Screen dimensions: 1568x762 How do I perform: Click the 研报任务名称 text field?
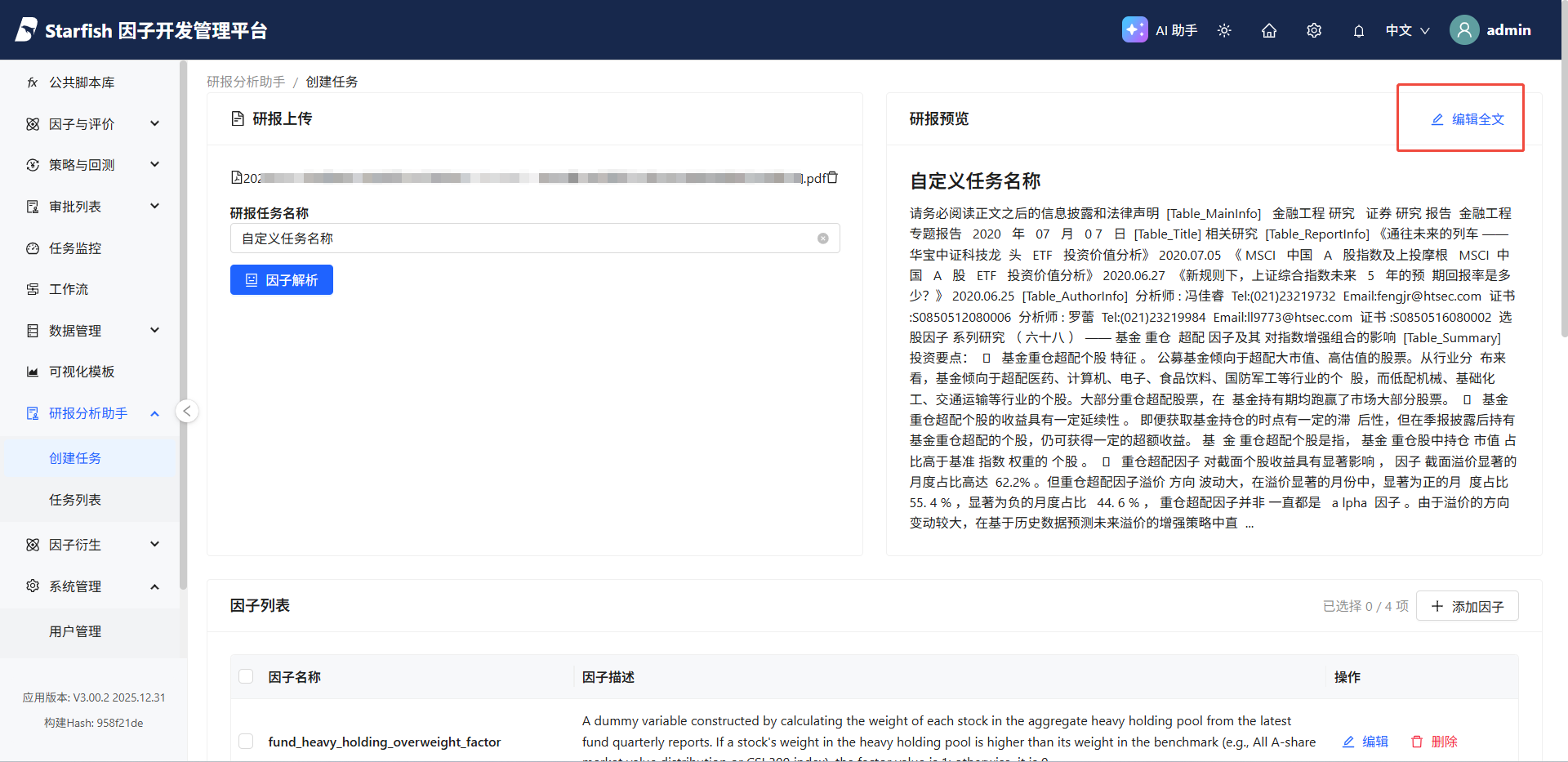[x=523, y=238]
